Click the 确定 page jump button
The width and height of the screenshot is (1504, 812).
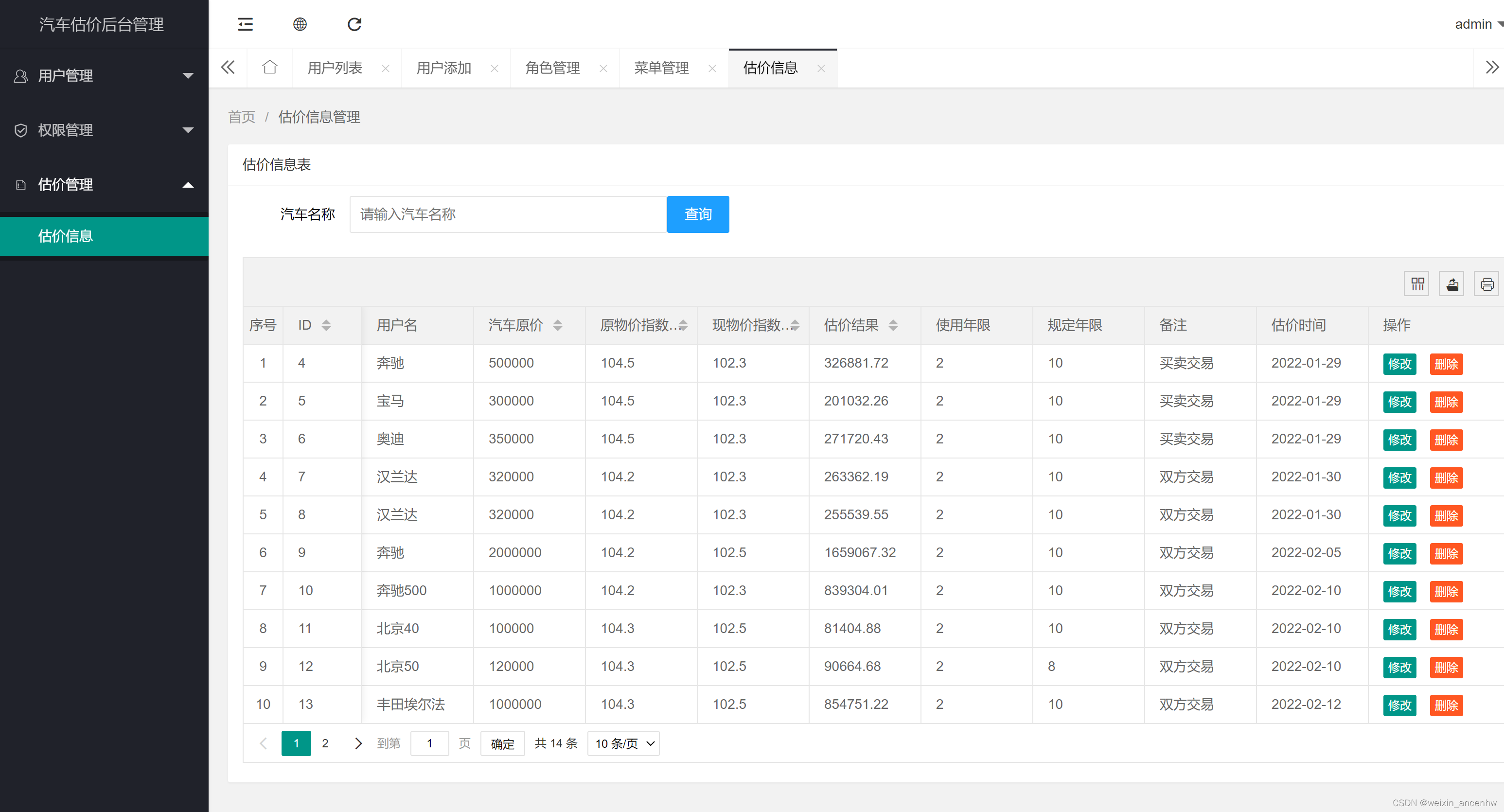pyautogui.click(x=502, y=743)
